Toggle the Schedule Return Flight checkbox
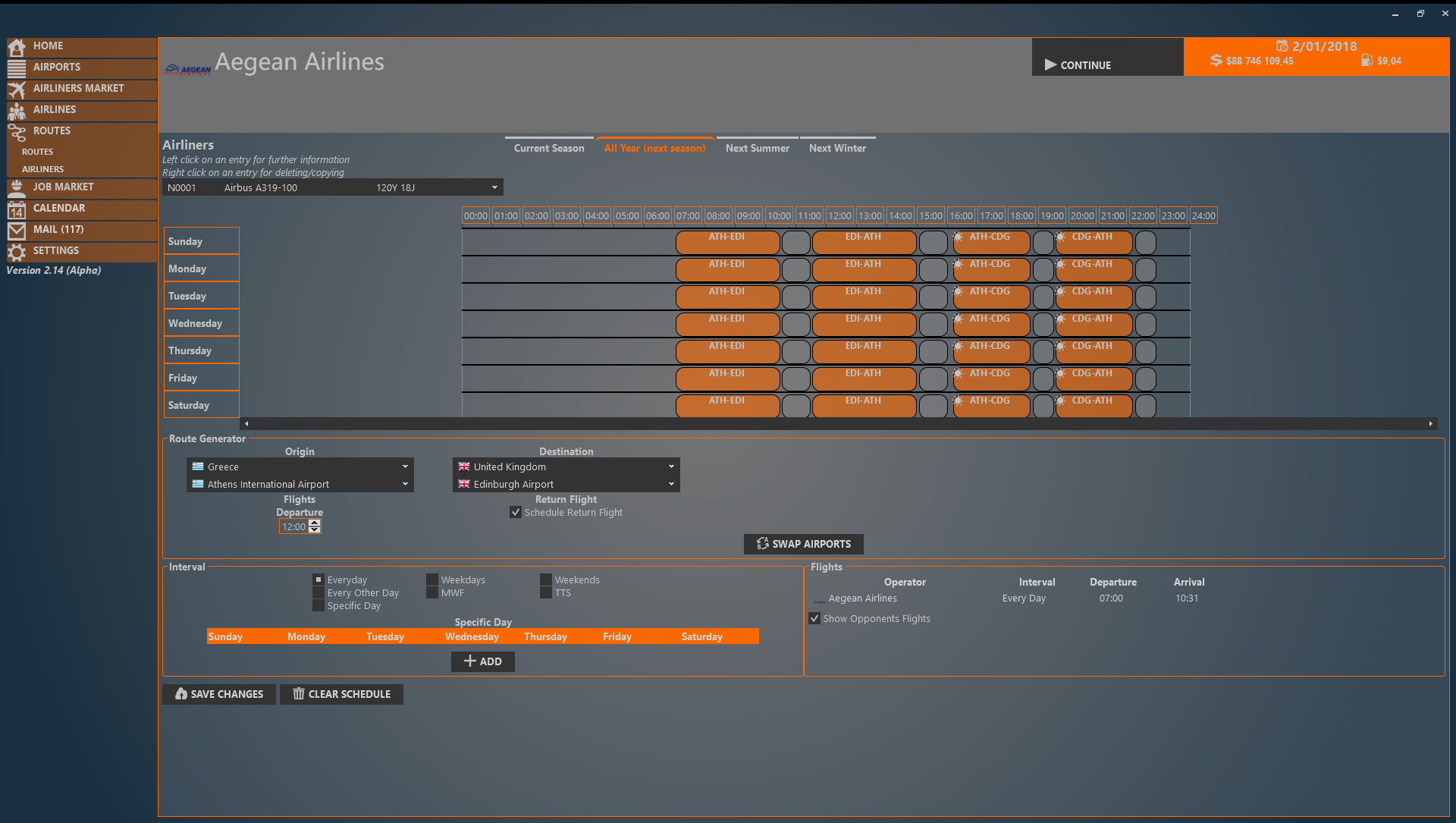 tap(516, 511)
